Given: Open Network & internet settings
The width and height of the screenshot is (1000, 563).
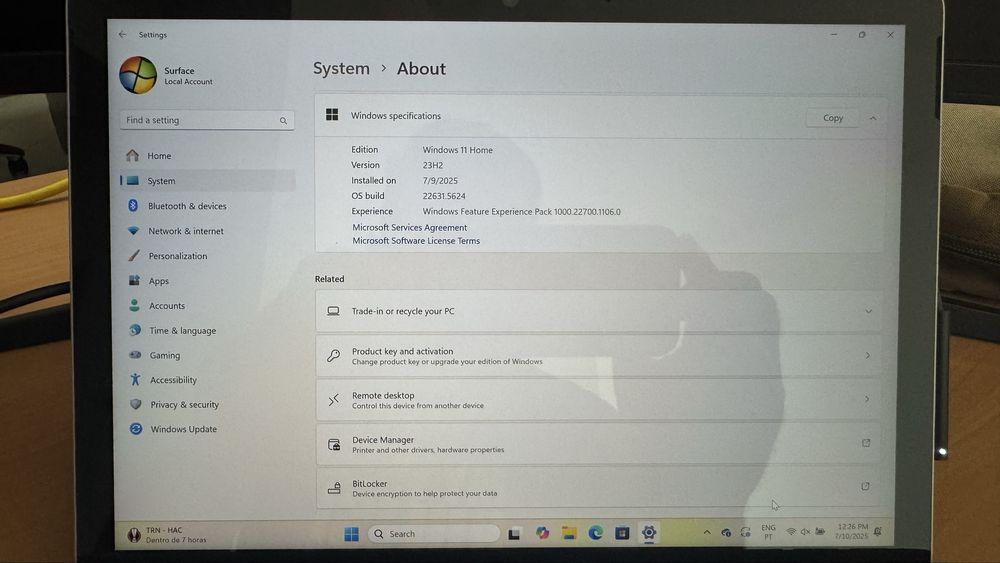Looking at the screenshot, I should (207, 231).
